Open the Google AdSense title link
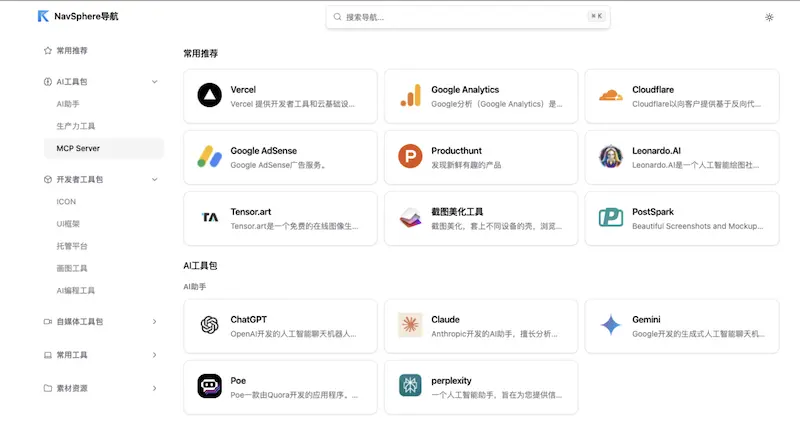 click(x=263, y=151)
